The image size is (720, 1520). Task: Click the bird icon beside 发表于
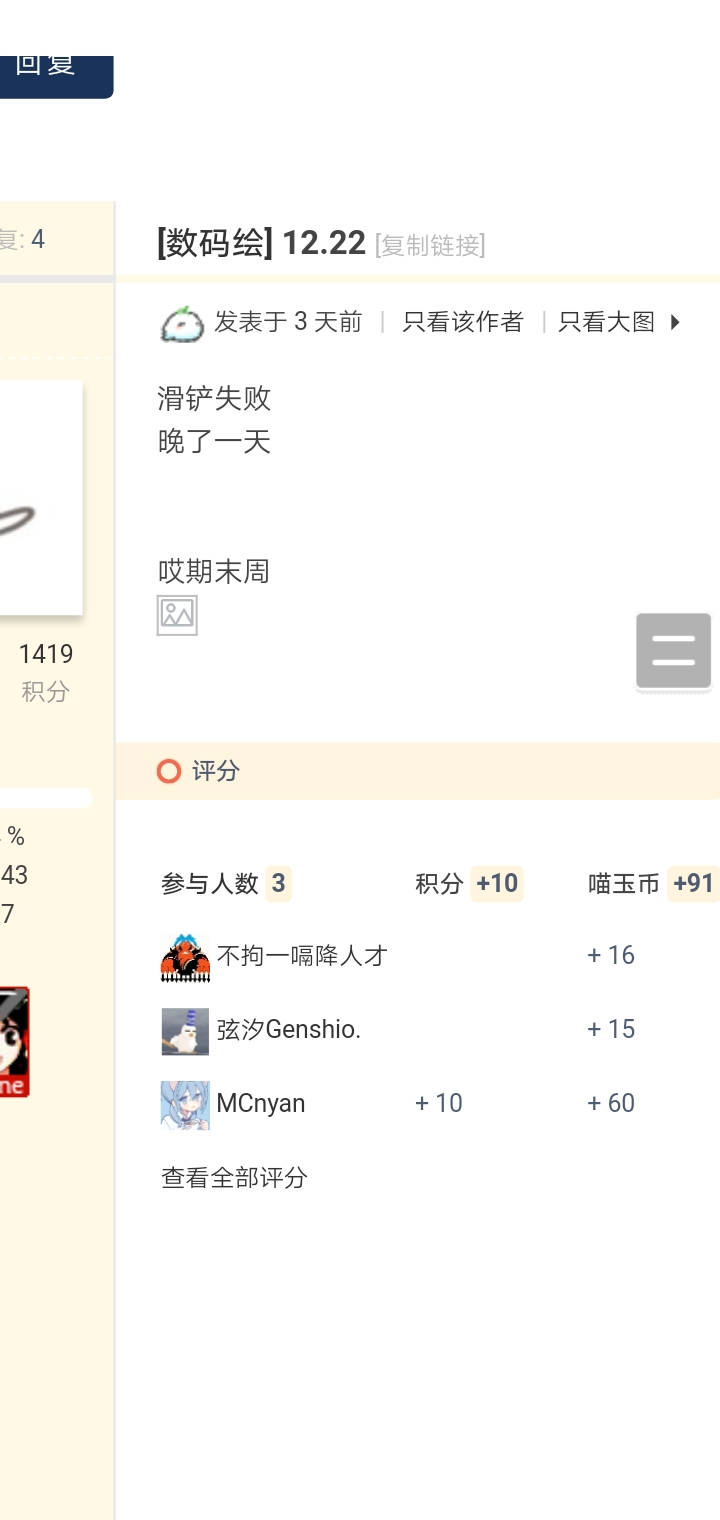click(182, 323)
